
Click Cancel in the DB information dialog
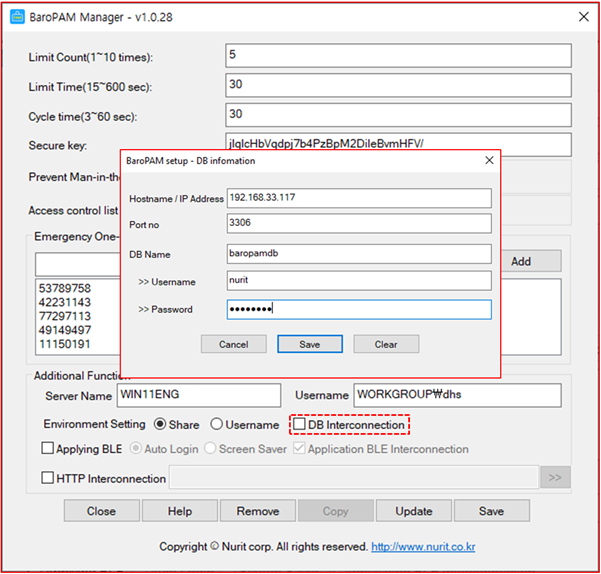[233, 344]
